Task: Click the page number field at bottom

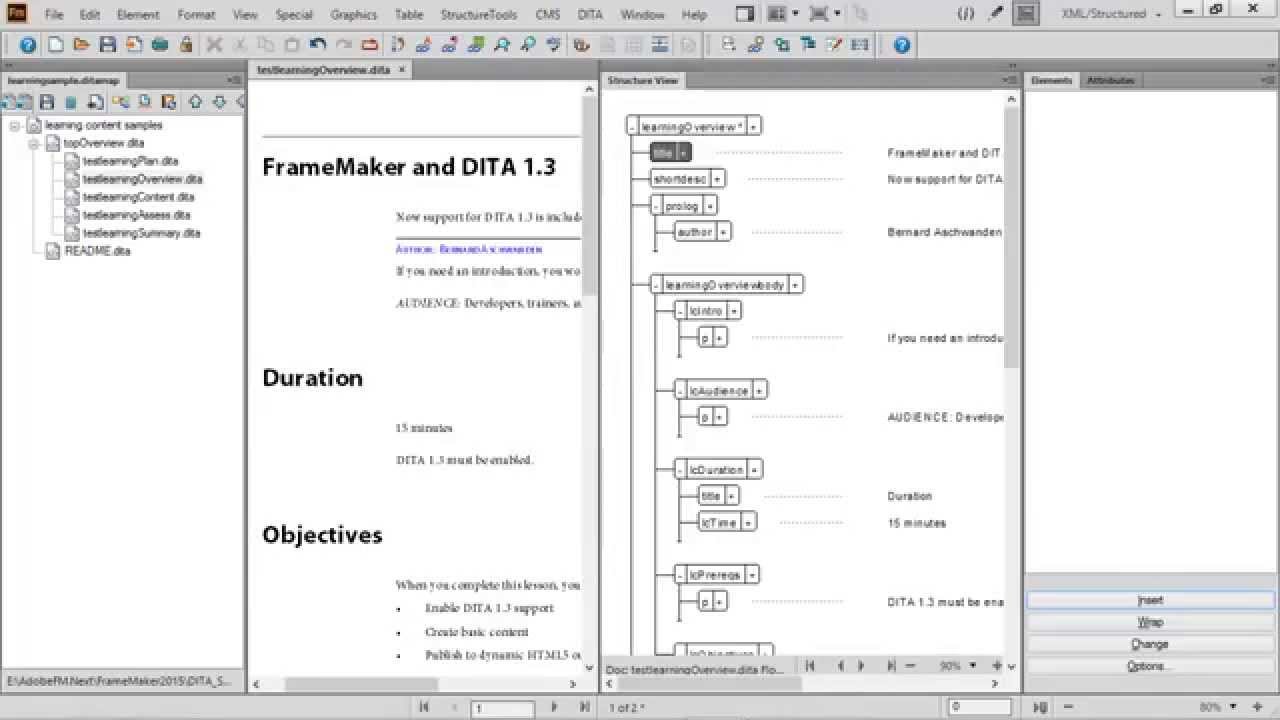Action: (x=502, y=707)
